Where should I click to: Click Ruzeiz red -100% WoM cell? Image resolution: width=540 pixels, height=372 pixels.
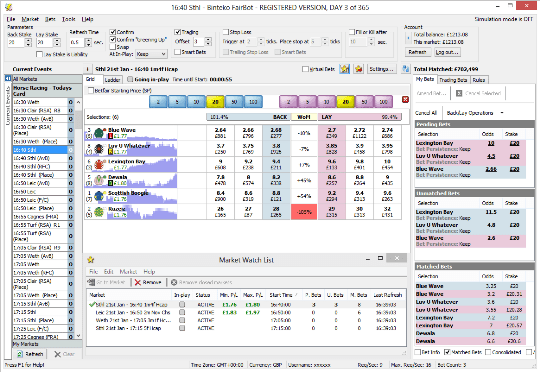(x=304, y=211)
